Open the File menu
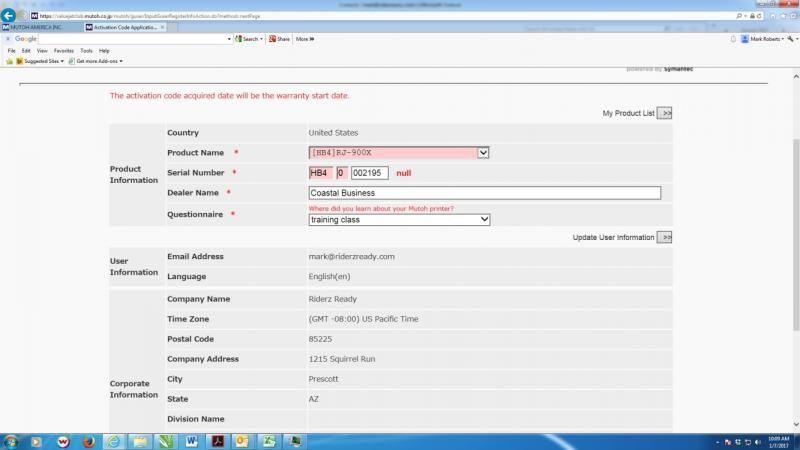This screenshot has height=450, width=800. (11, 51)
